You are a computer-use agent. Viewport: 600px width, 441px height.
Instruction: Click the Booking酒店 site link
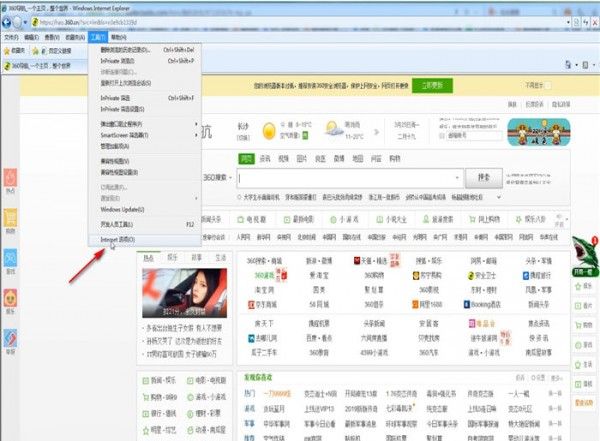click(x=482, y=305)
